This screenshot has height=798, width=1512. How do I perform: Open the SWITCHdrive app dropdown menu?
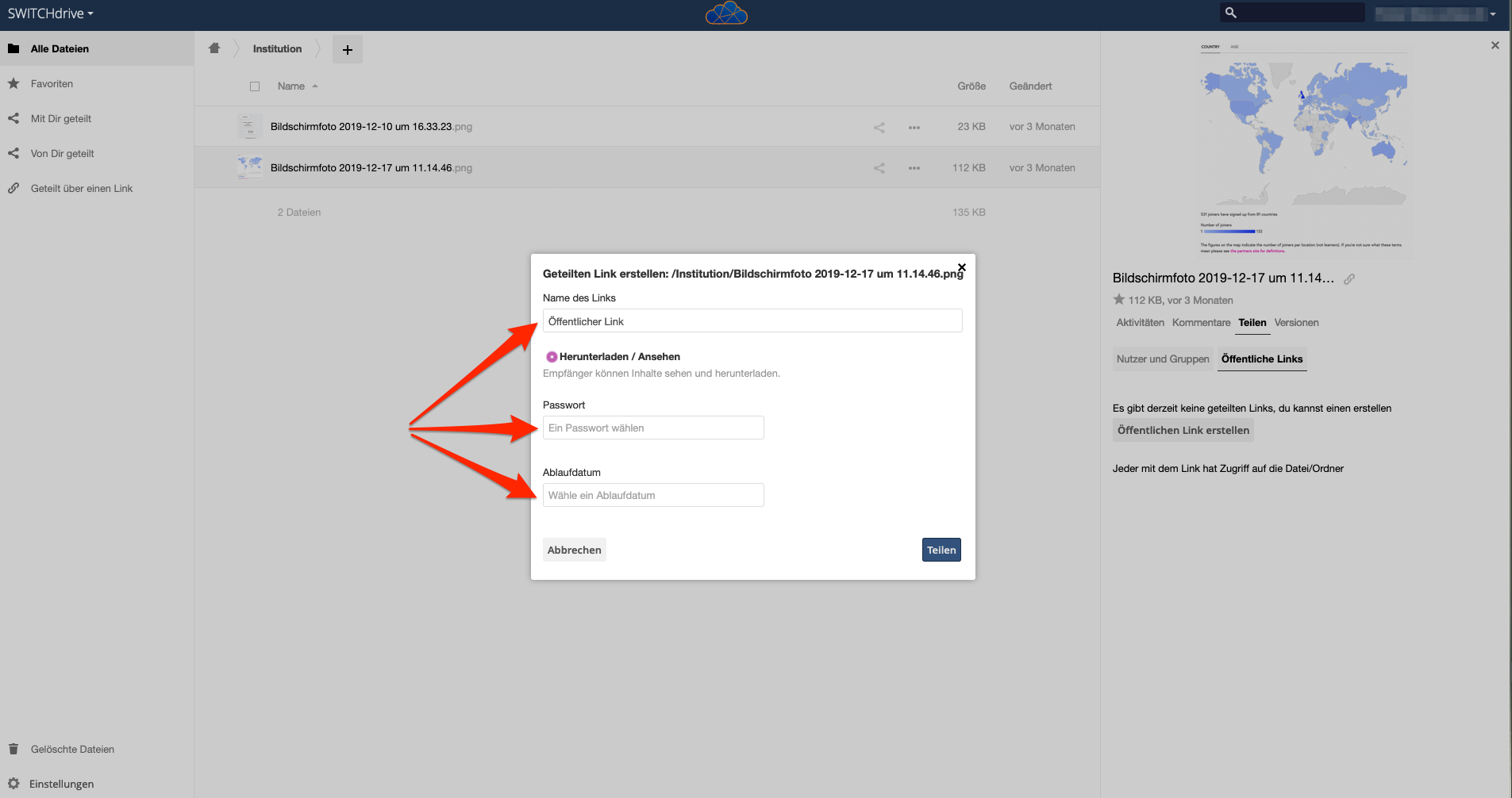(x=51, y=13)
